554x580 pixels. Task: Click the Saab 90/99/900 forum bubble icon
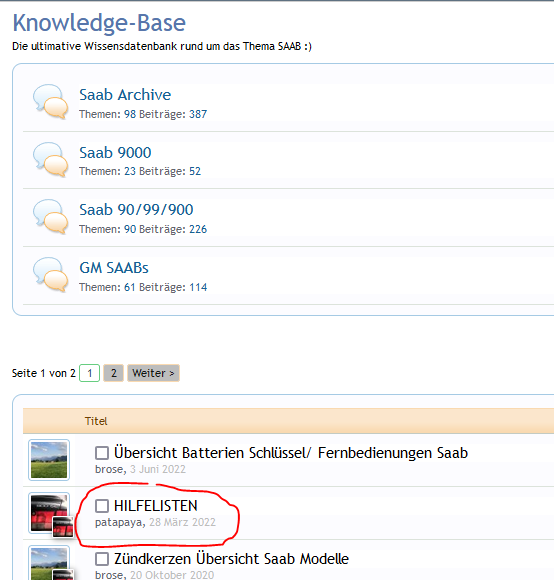(51, 217)
